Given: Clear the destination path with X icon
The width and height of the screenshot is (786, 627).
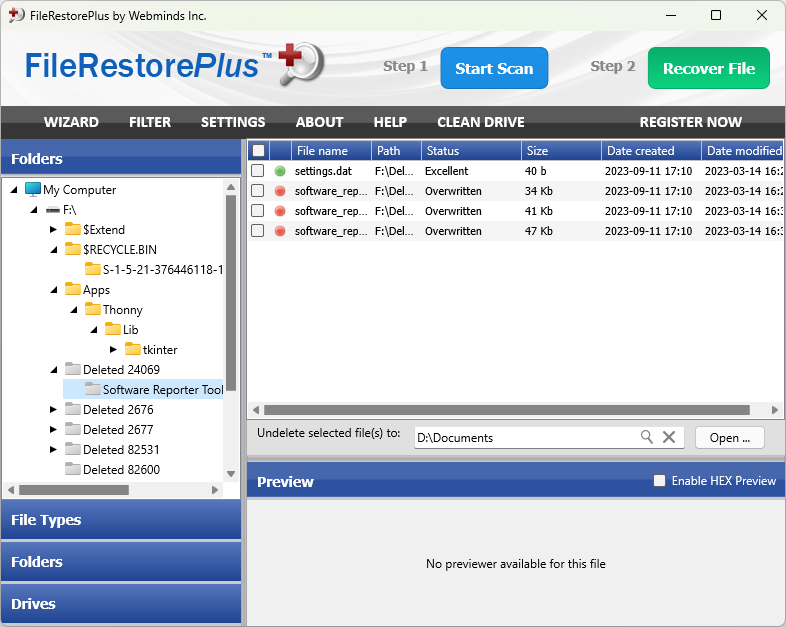Looking at the screenshot, I should coord(669,437).
